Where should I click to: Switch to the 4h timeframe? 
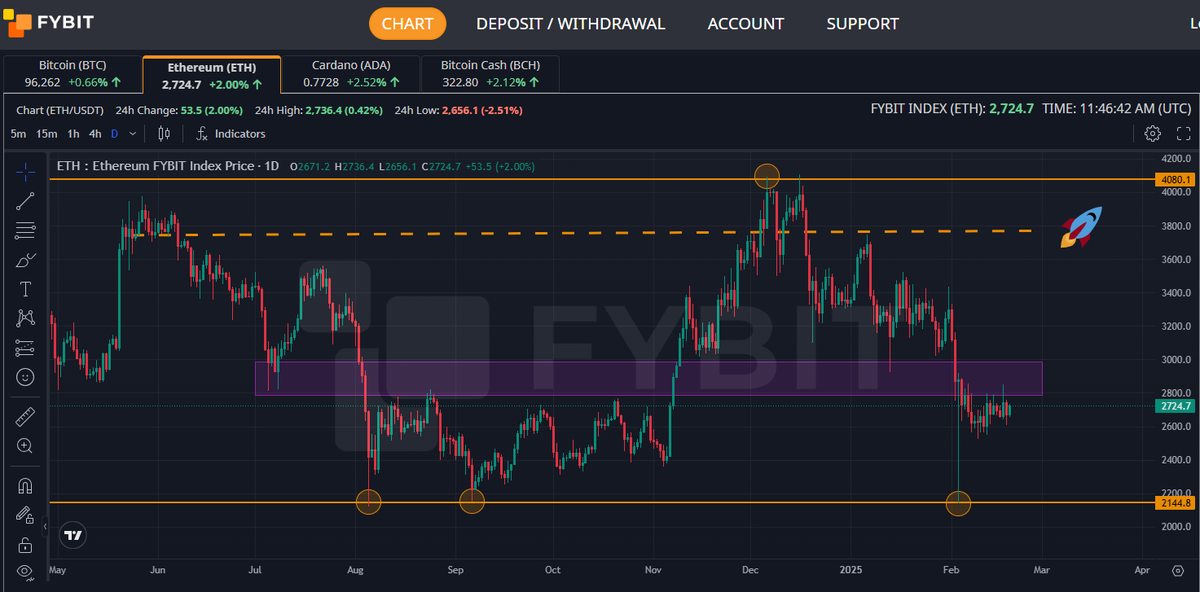(x=95, y=133)
